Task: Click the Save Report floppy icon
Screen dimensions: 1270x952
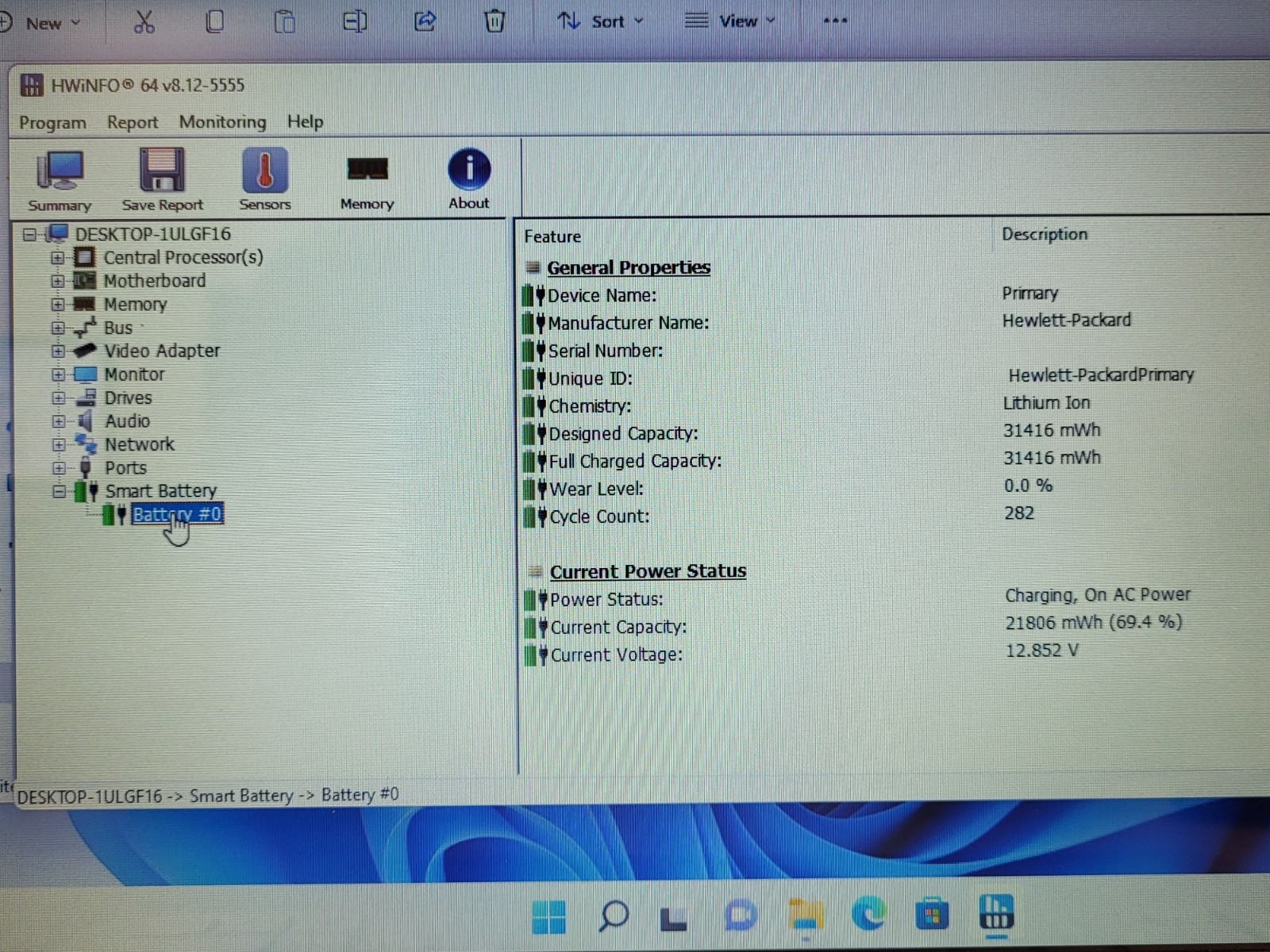Action: coord(162,181)
